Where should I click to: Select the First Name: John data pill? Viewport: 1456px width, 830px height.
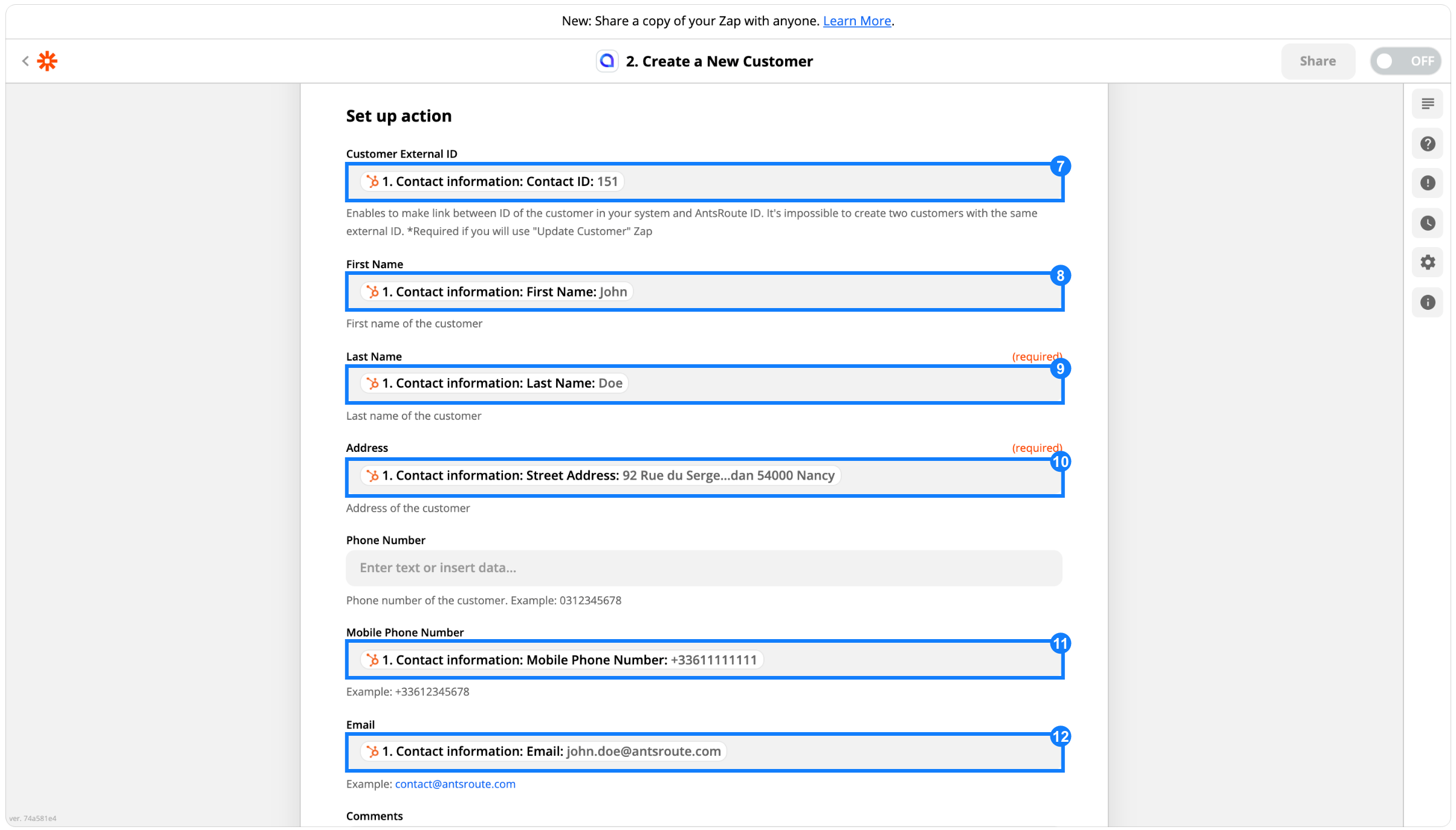coord(497,292)
